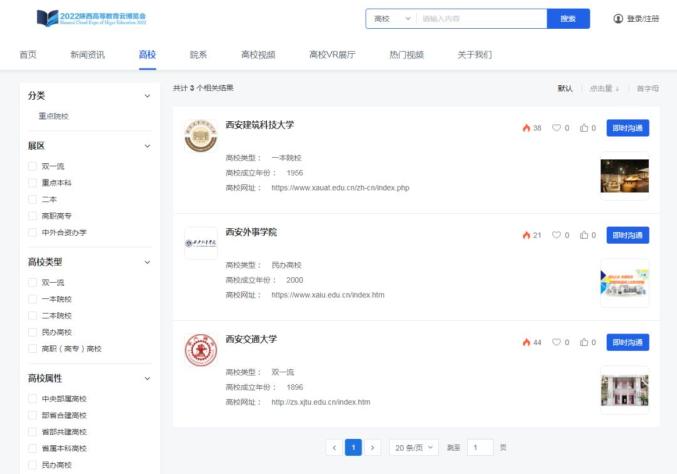Open the 高校VR展厅 nav tab
Viewport: 677px width, 474px height.
pos(331,54)
